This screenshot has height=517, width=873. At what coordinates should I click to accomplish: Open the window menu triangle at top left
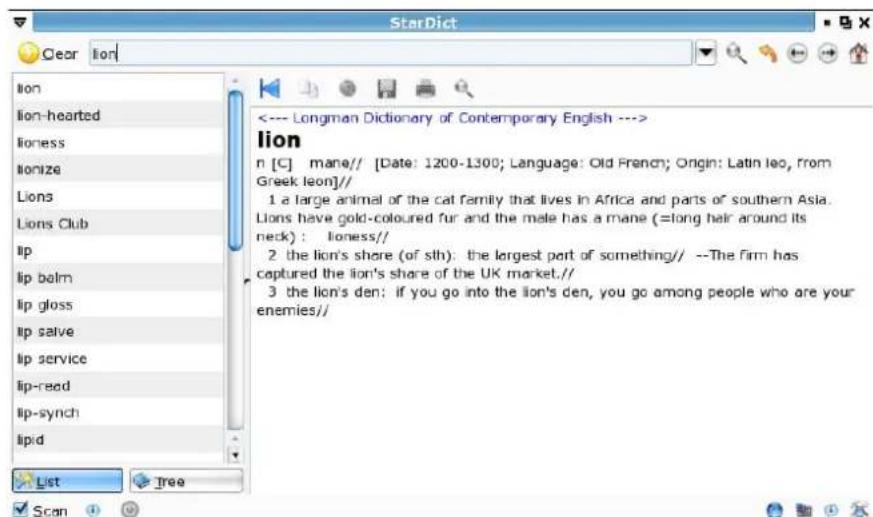19,22
